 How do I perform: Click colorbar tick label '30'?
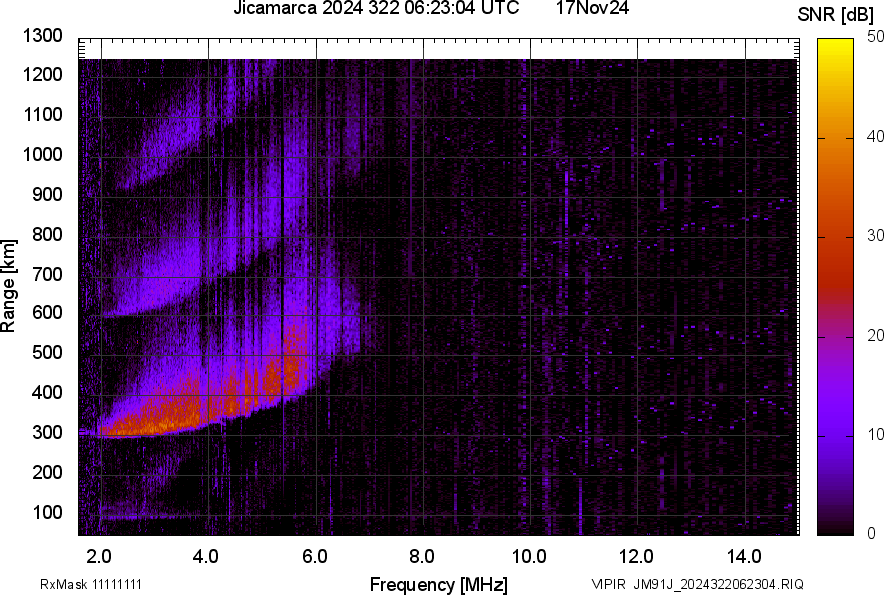(x=875, y=236)
